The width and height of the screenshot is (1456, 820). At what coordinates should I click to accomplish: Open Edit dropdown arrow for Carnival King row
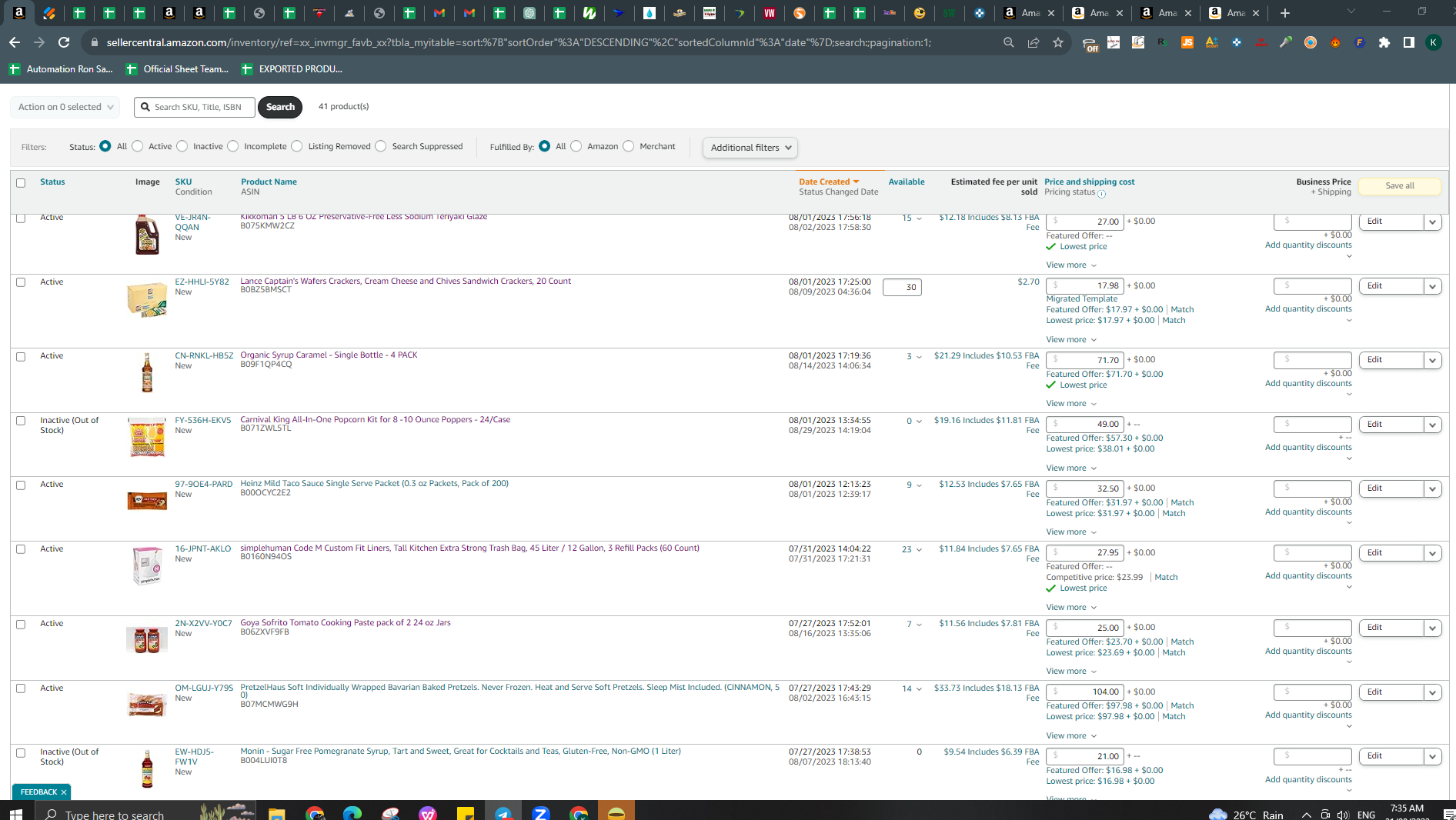(x=1432, y=425)
